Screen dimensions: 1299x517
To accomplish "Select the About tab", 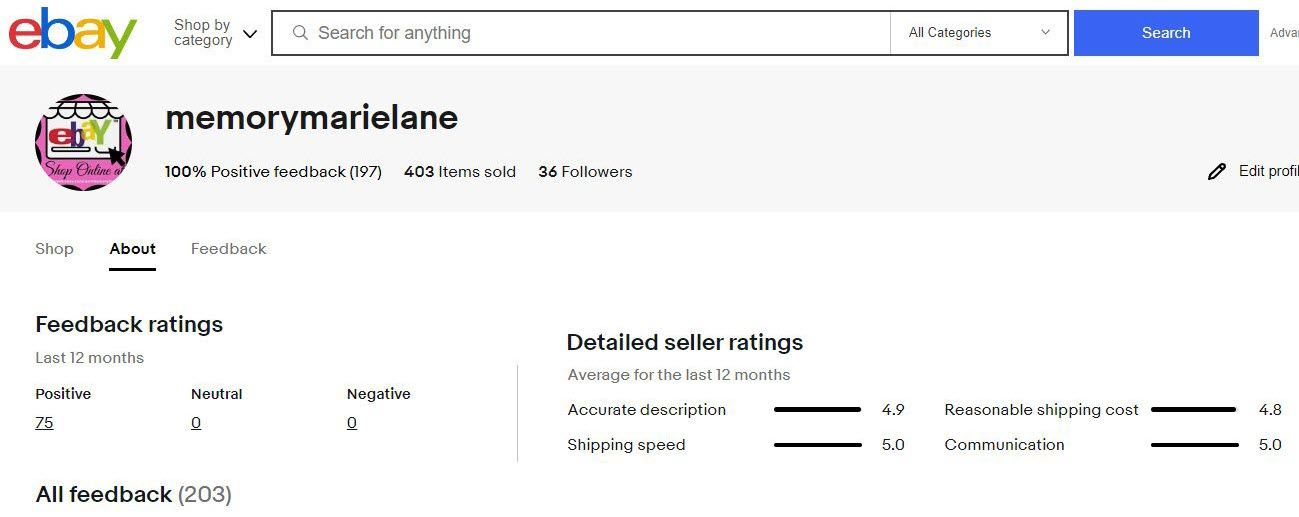I will pyautogui.click(x=132, y=249).
